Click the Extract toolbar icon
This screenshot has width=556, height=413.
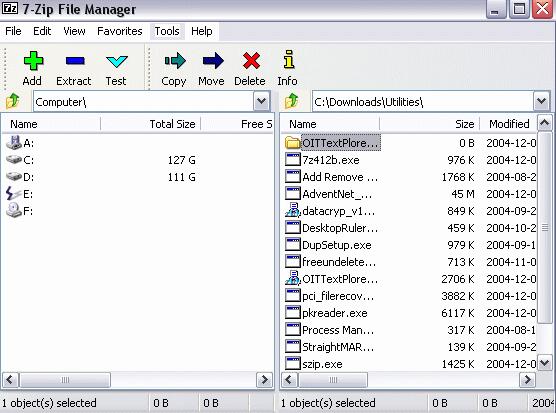(x=75, y=61)
